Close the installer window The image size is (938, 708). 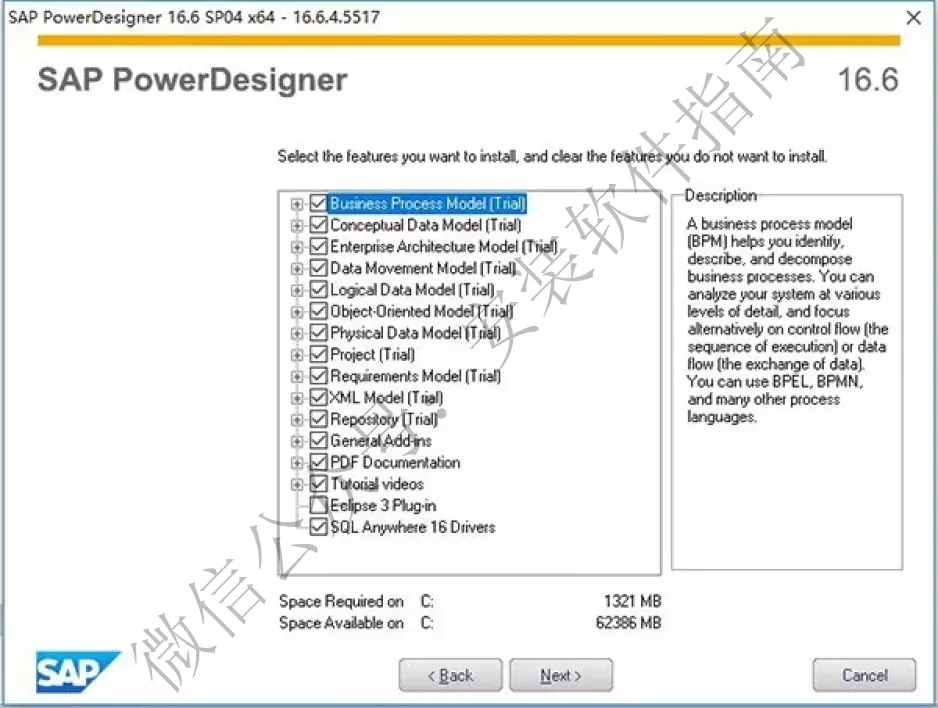(x=913, y=17)
